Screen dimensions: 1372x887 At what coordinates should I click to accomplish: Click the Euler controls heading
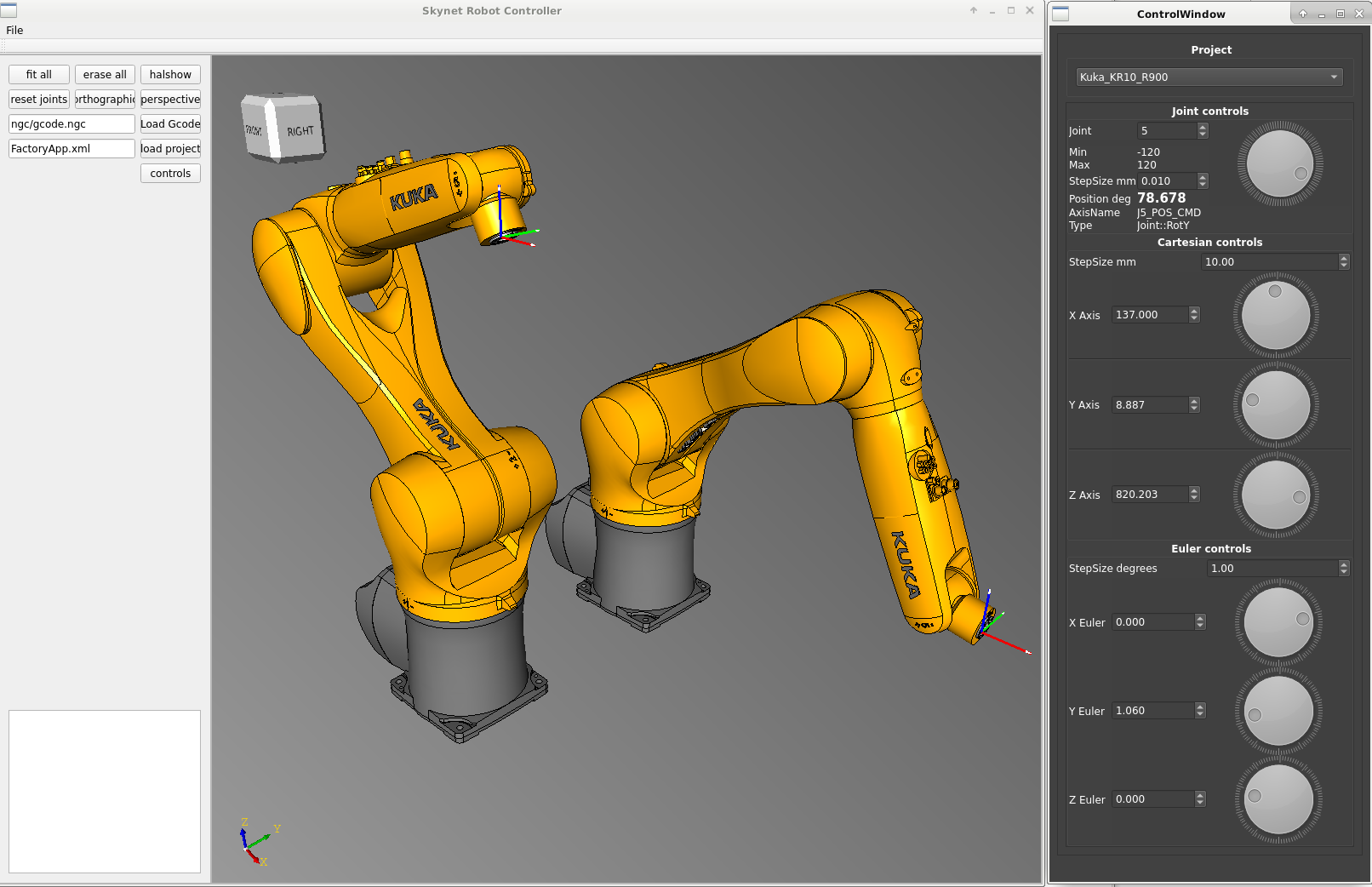1210,549
